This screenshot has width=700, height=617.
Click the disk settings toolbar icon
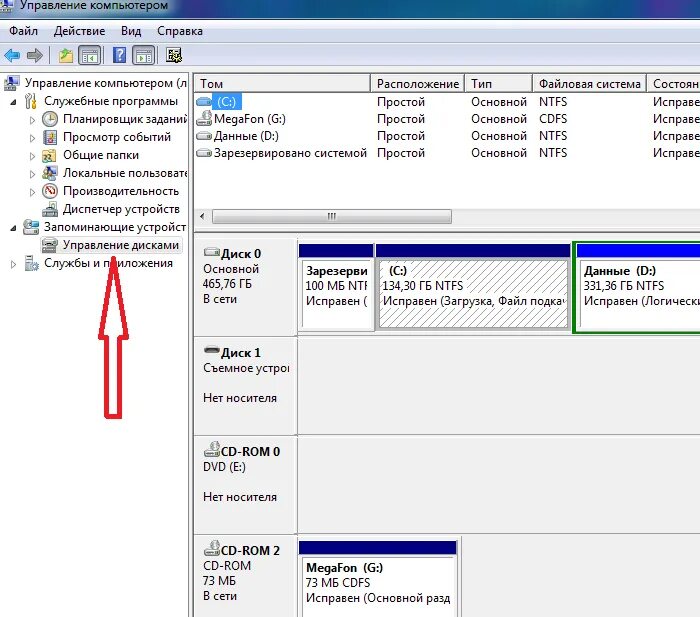(174, 56)
